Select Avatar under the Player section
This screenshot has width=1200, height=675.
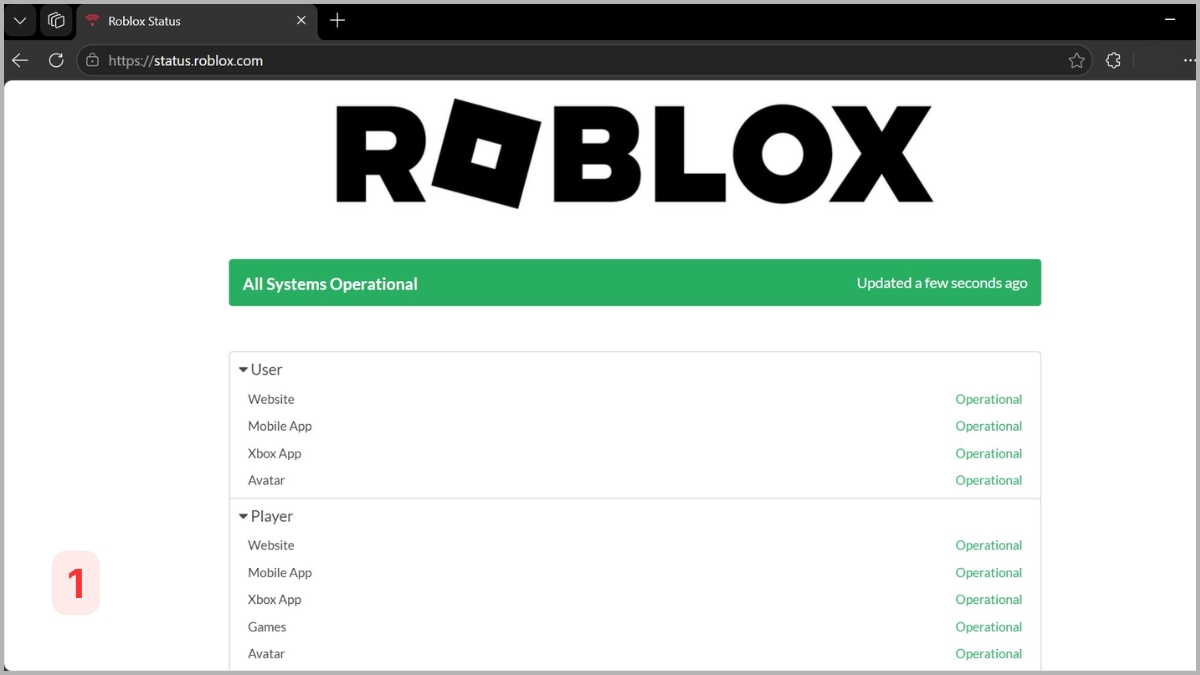(x=266, y=653)
